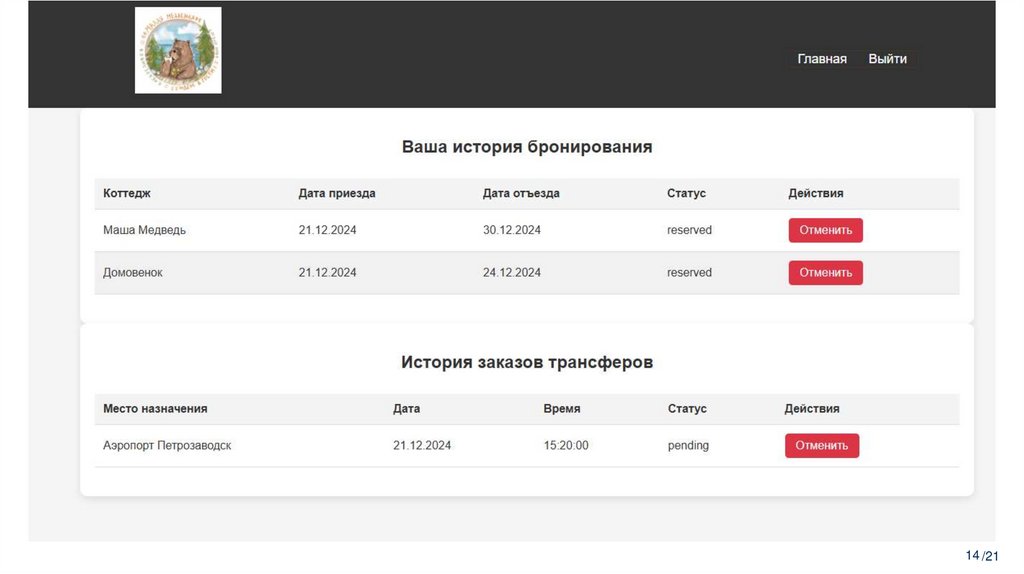Image resolution: width=1024 pixels, height=574 pixels.
Task: Click the transfer date 21.12.2024
Action: (422, 445)
